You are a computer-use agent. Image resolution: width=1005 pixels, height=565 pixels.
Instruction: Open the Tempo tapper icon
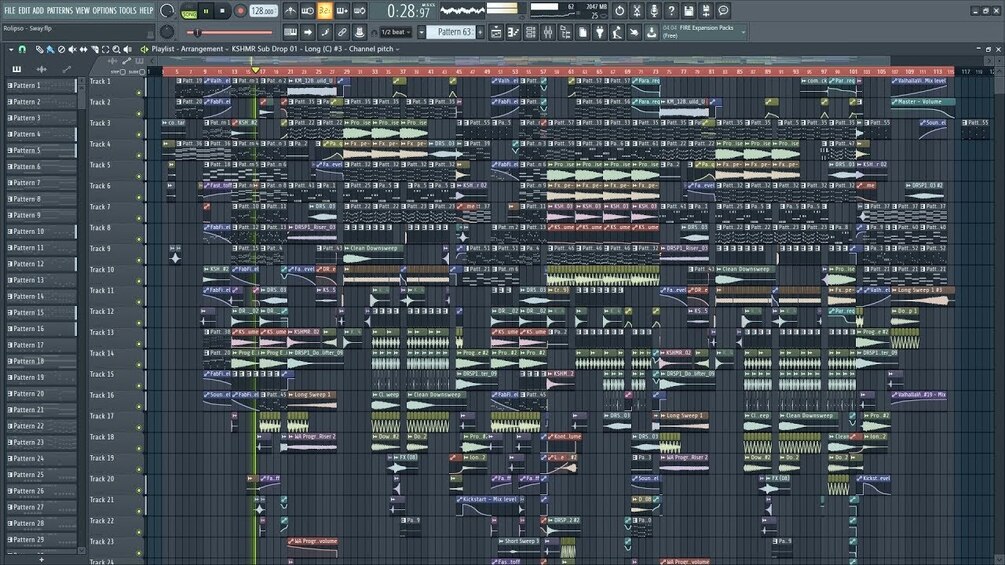coord(617,31)
